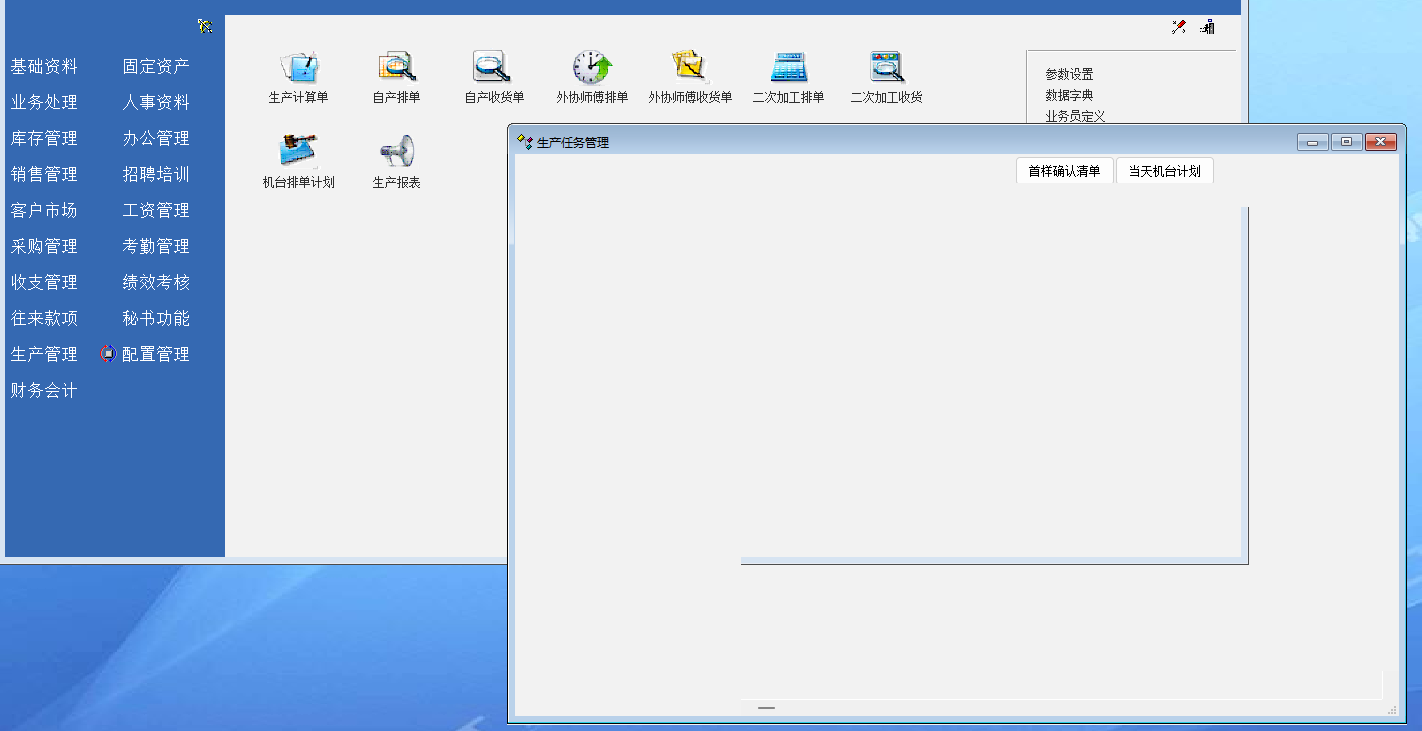Open the 数据字典 link
The width and height of the screenshot is (1422, 731).
point(1069,95)
